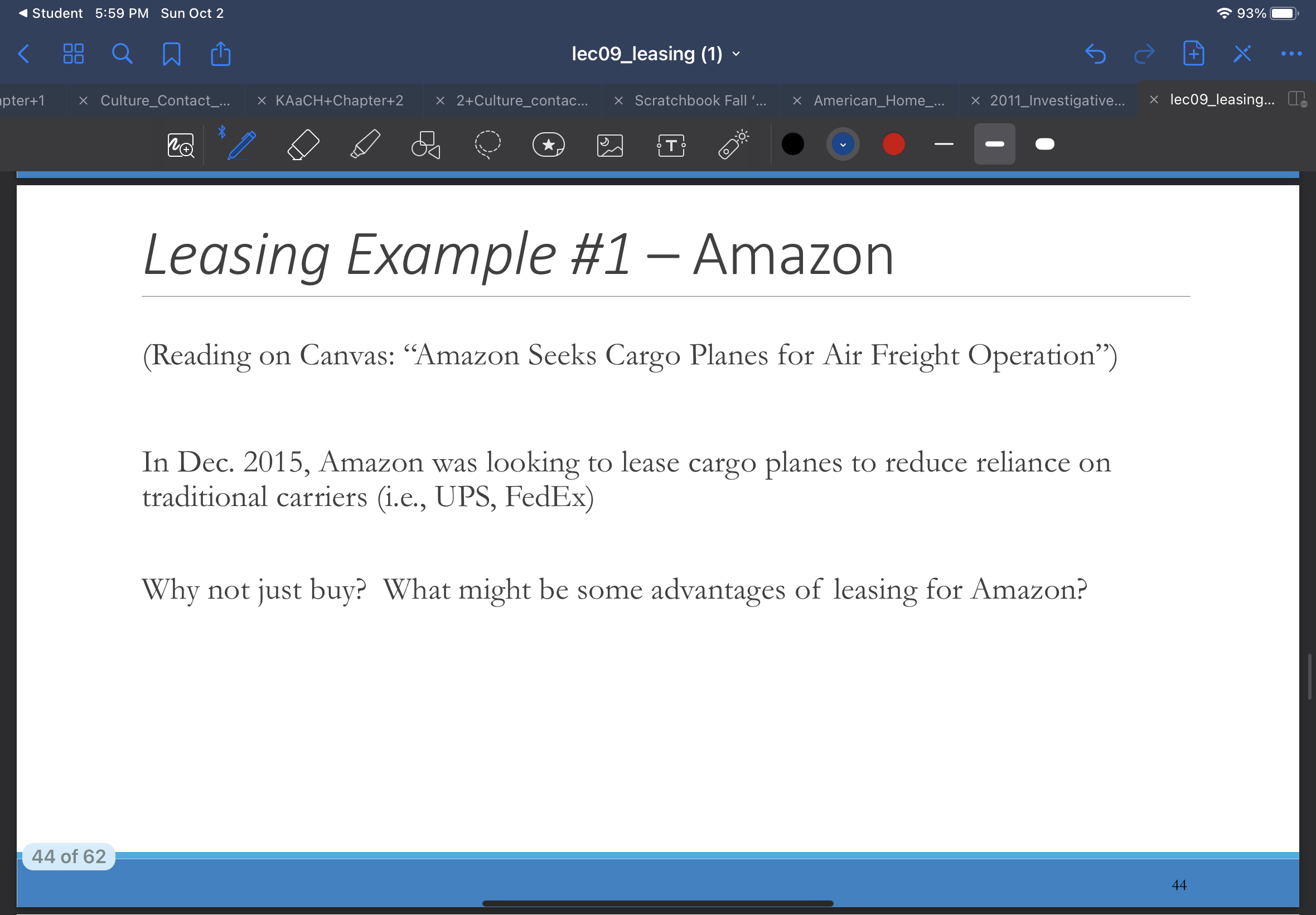
Task: Open the Shapes tool
Action: click(x=425, y=145)
